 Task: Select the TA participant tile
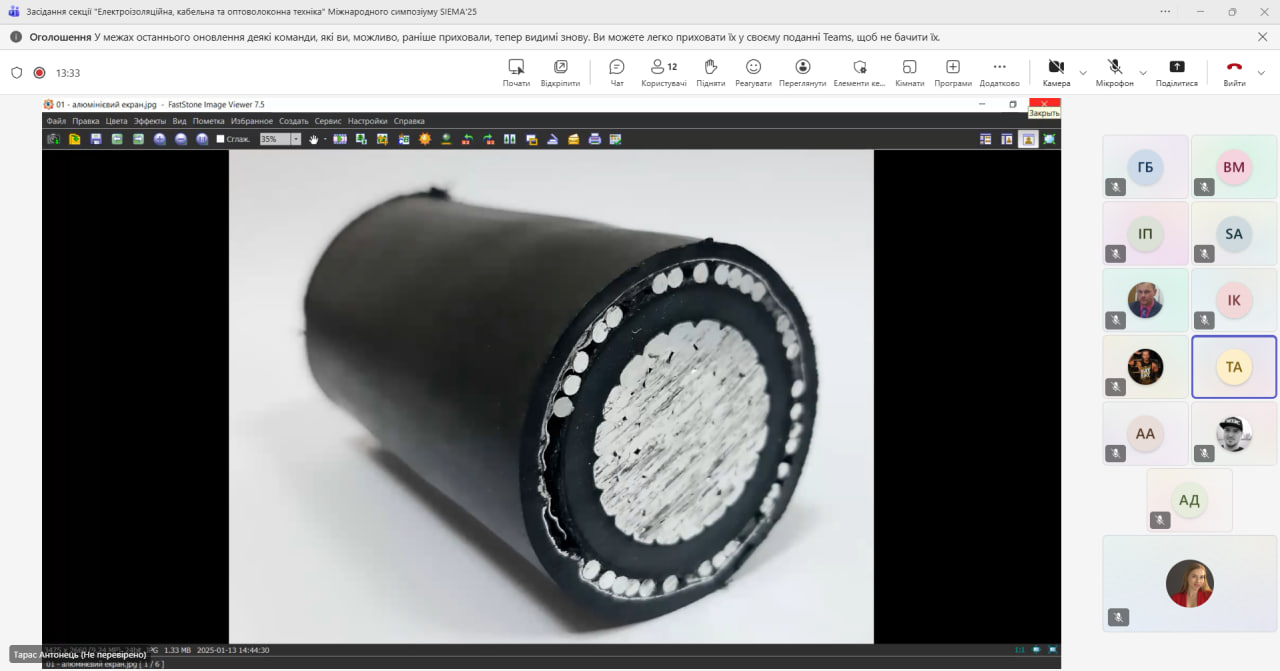coord(1234,367)
